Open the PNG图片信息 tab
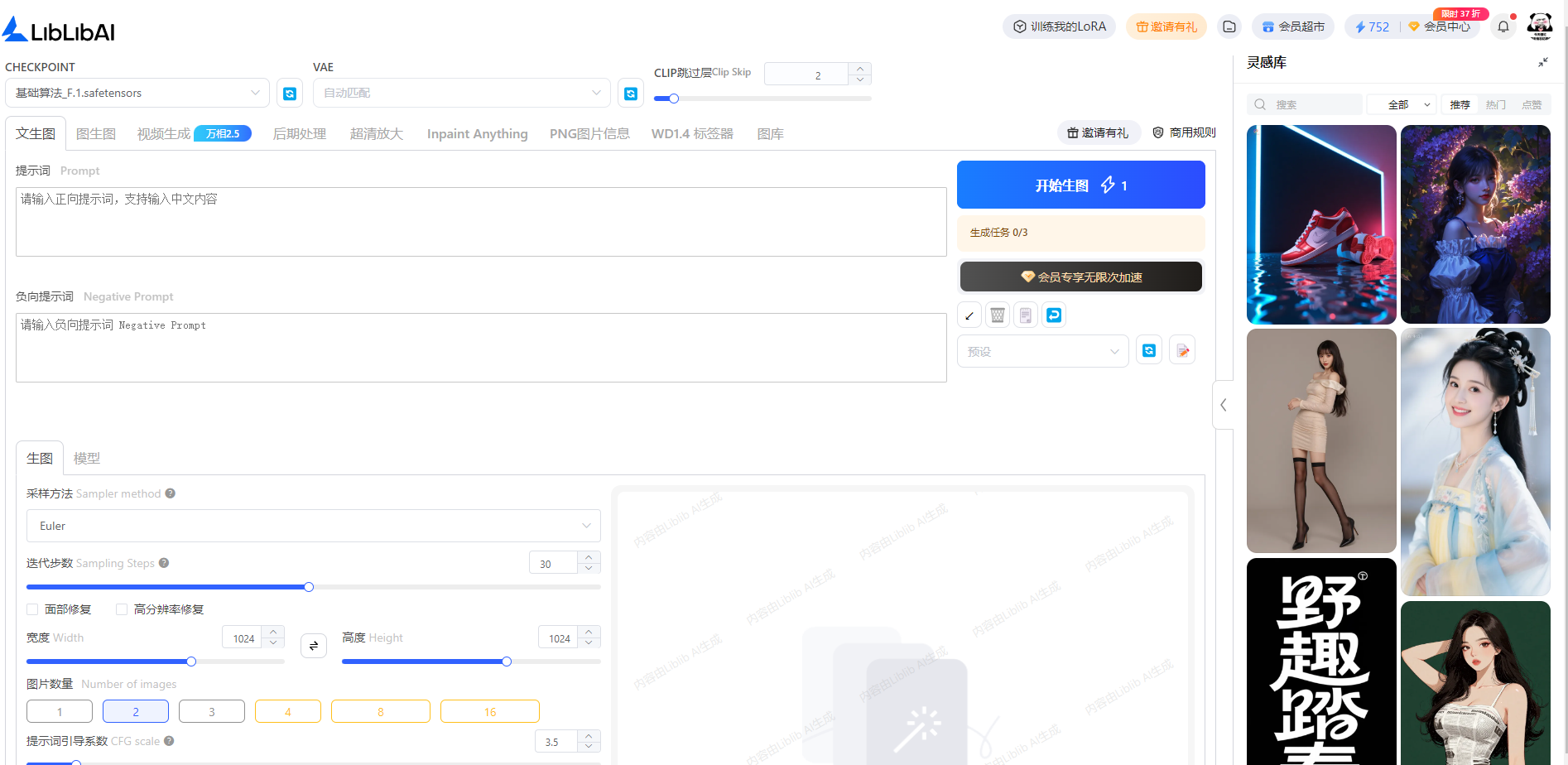Viewport: 1568px width, 765px height. 589,133
